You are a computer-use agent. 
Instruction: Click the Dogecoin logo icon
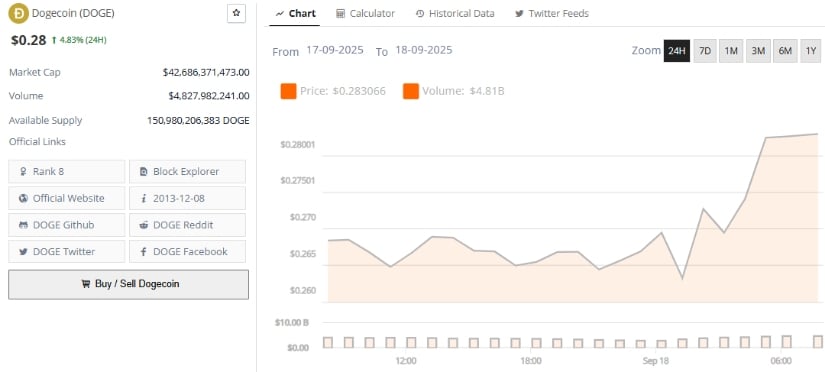point(18,13)
